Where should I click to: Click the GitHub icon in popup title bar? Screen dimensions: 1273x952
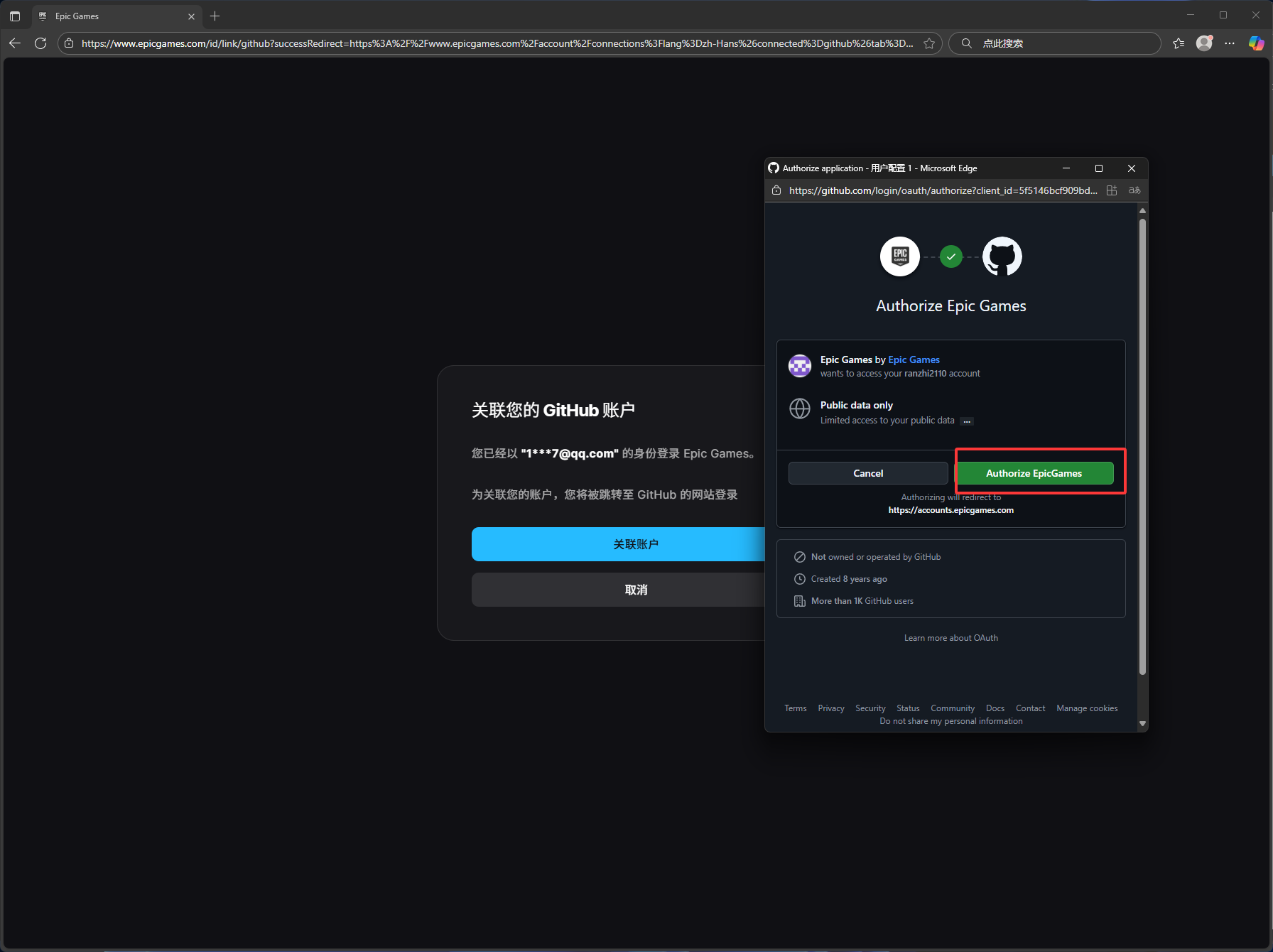pyautogui.click(x=774, y=168)
